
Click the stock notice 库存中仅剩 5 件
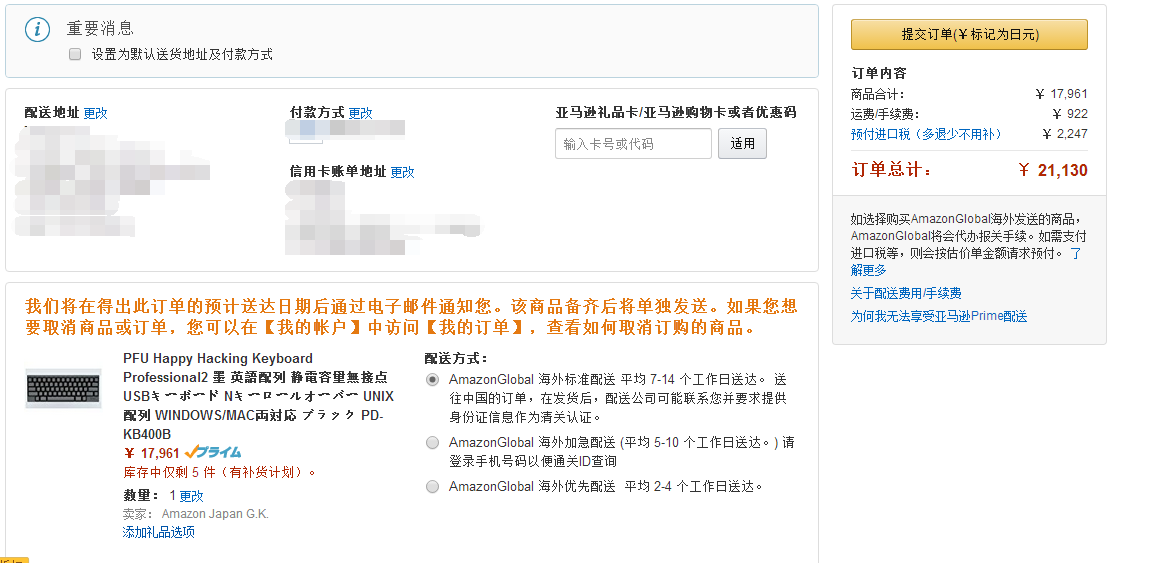coord(220,472)
